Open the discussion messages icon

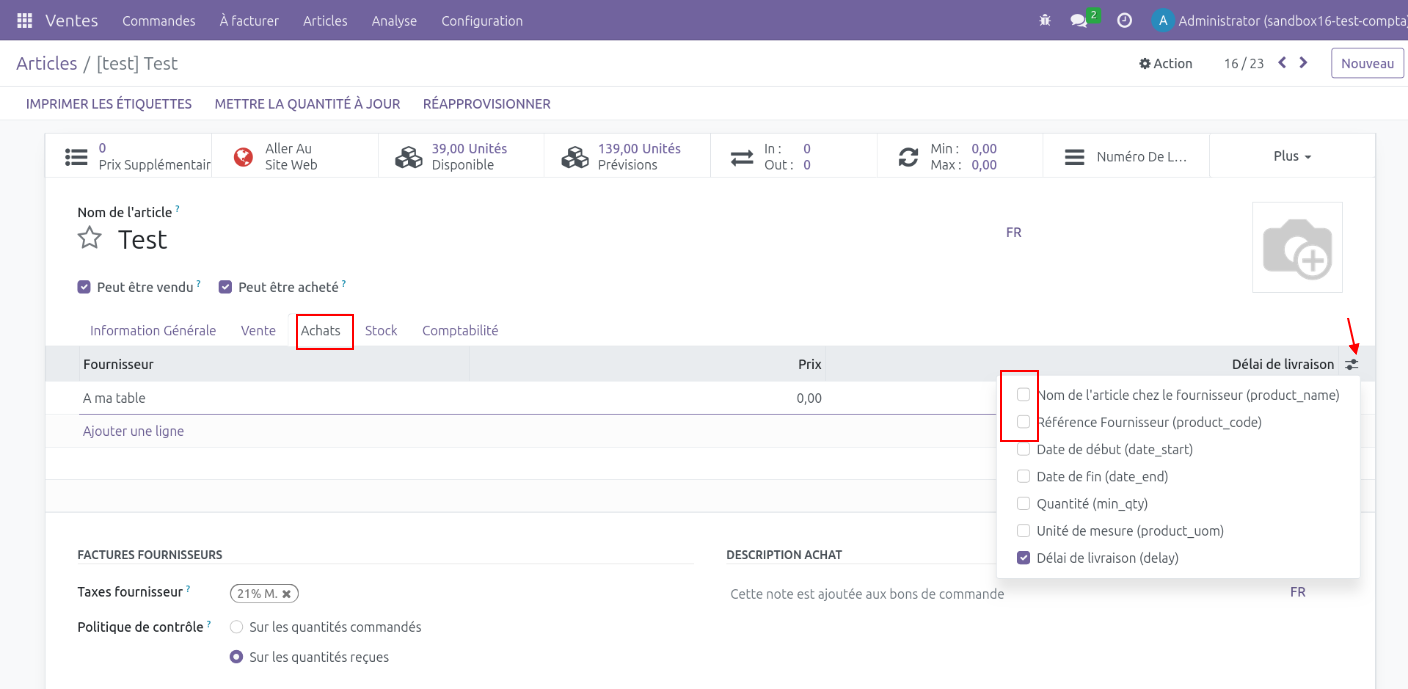[1078, 20]
